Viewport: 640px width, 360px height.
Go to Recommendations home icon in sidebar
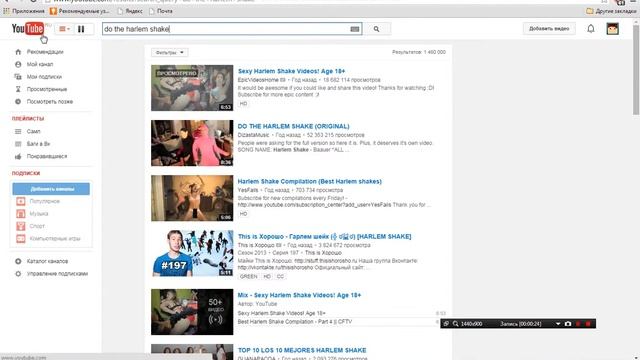pyautogui.click(x=18, y=52)
